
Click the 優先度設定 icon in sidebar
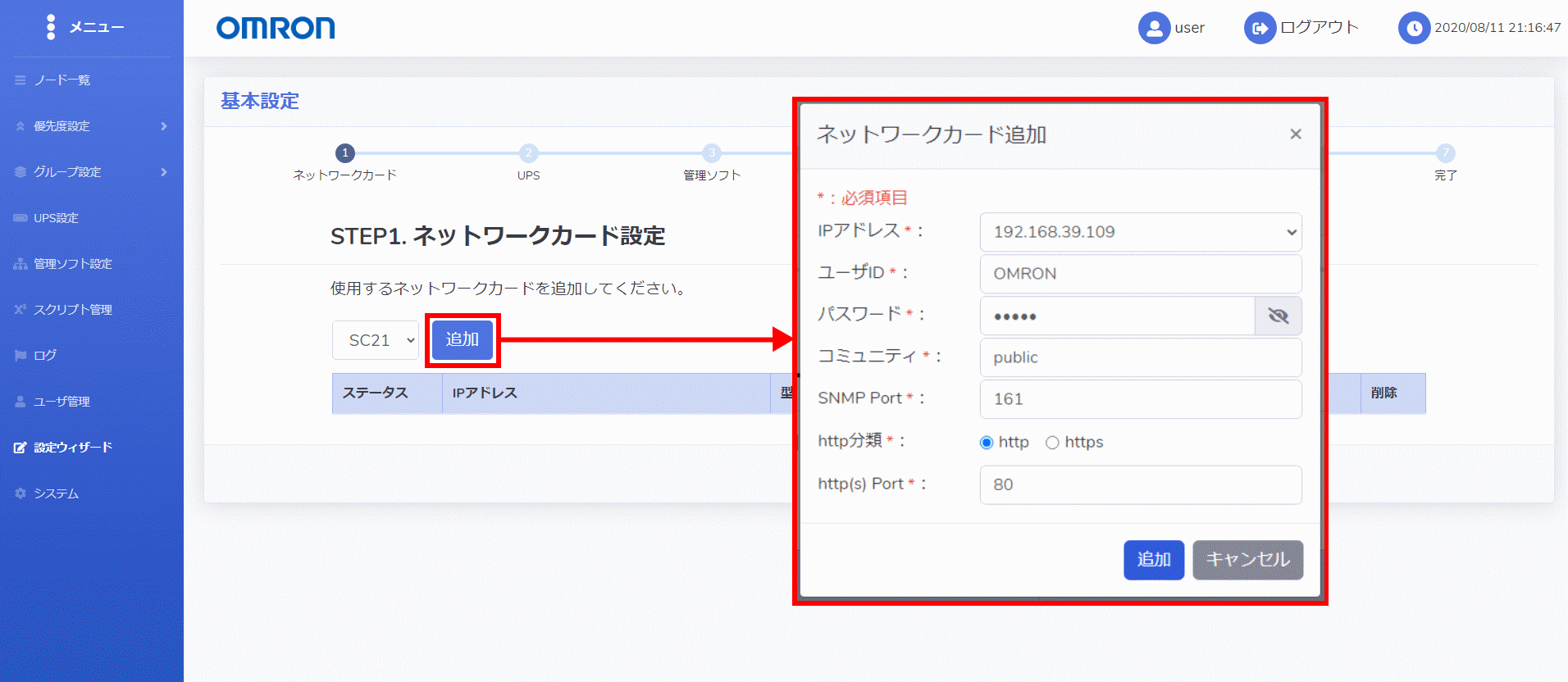tap(21, 126)
